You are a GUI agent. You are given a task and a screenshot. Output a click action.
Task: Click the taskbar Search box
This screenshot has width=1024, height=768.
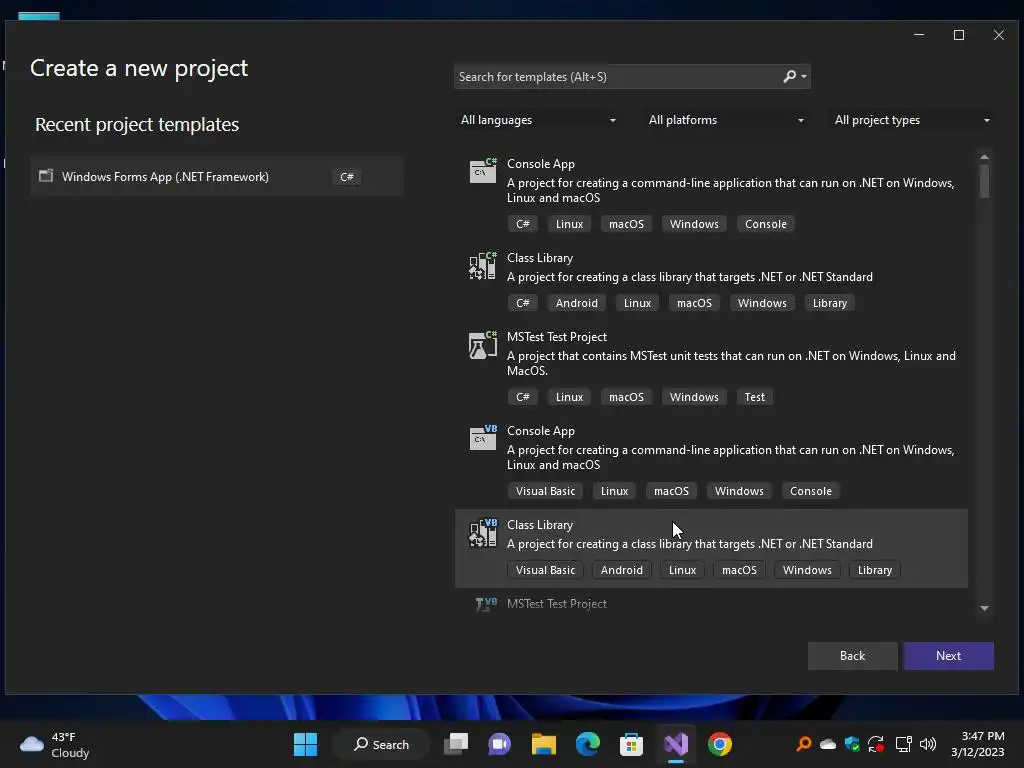point(382,744)
